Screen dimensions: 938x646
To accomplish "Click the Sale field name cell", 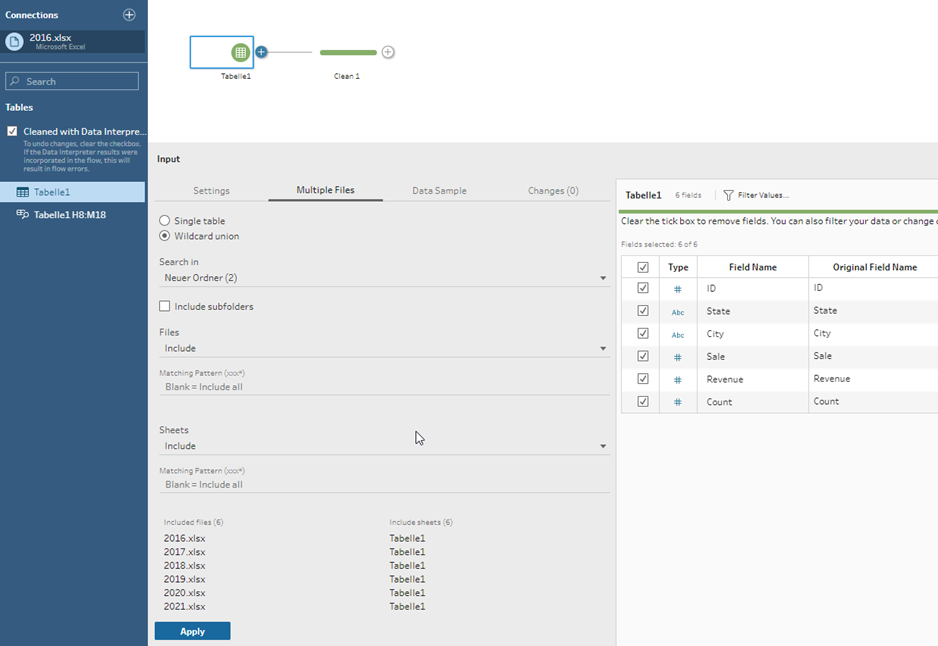I will [753, 357].
